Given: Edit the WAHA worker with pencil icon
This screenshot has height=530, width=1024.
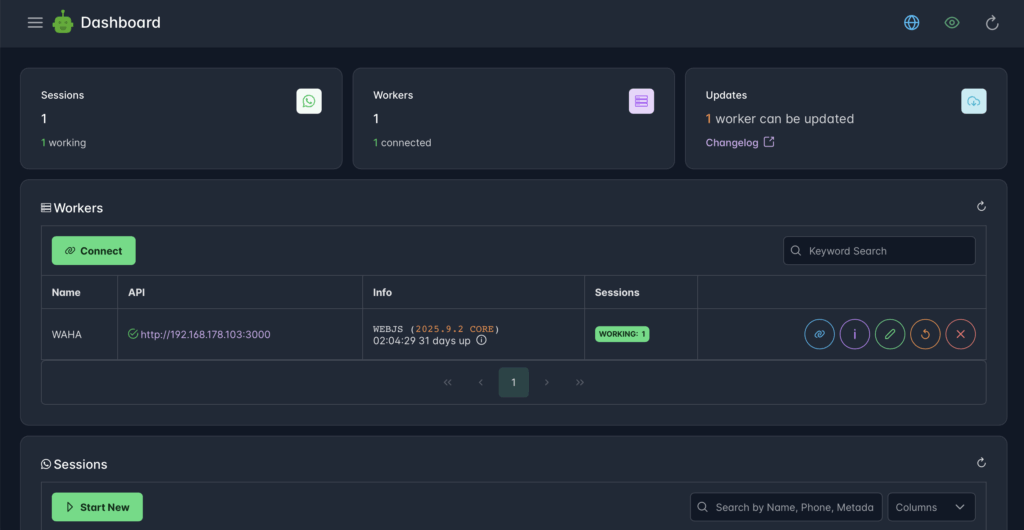Looking at the screenshot, I should point(890,334).
